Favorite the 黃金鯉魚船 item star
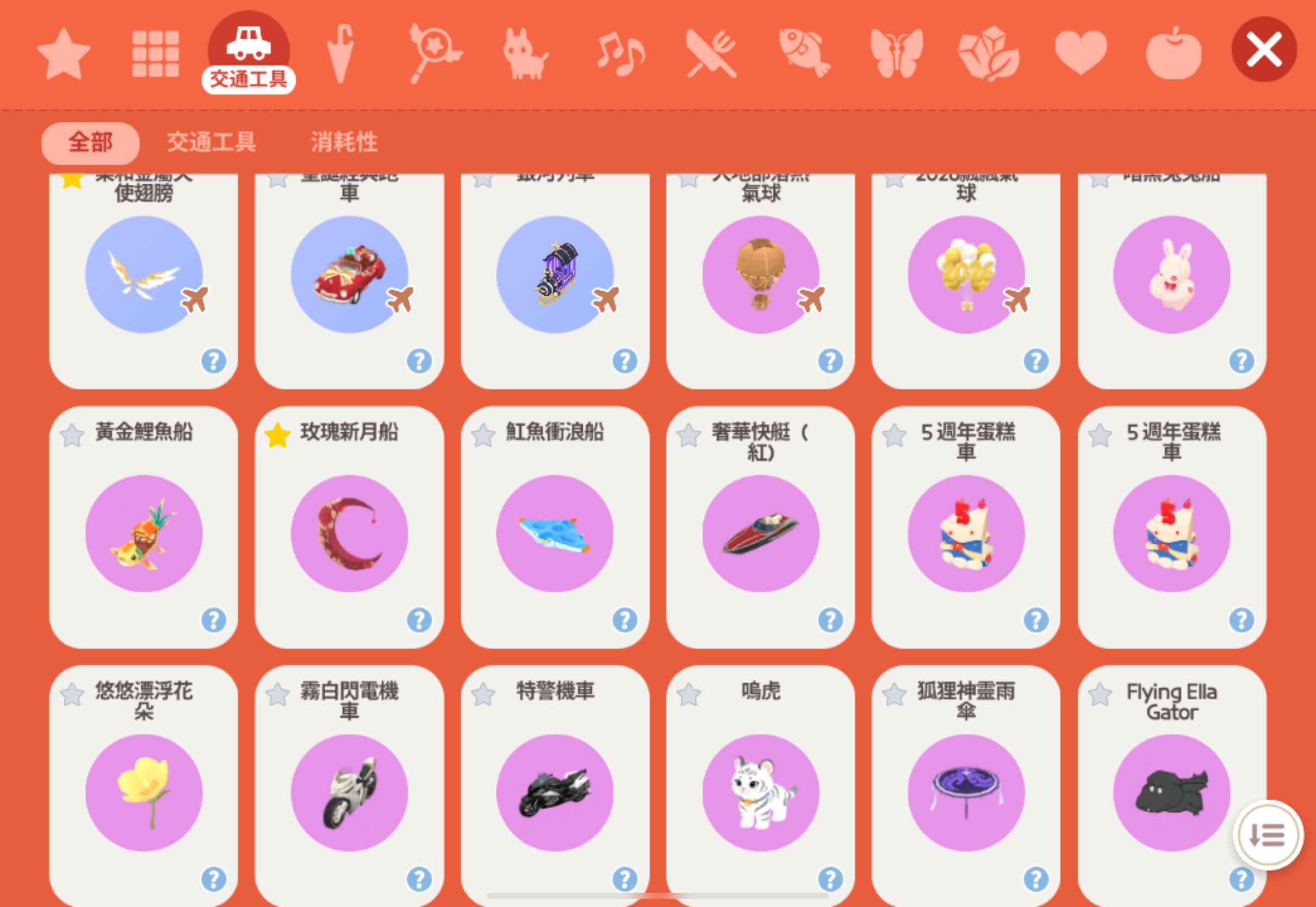This screenshot has width=1316, height=907. tap(72, 436)
